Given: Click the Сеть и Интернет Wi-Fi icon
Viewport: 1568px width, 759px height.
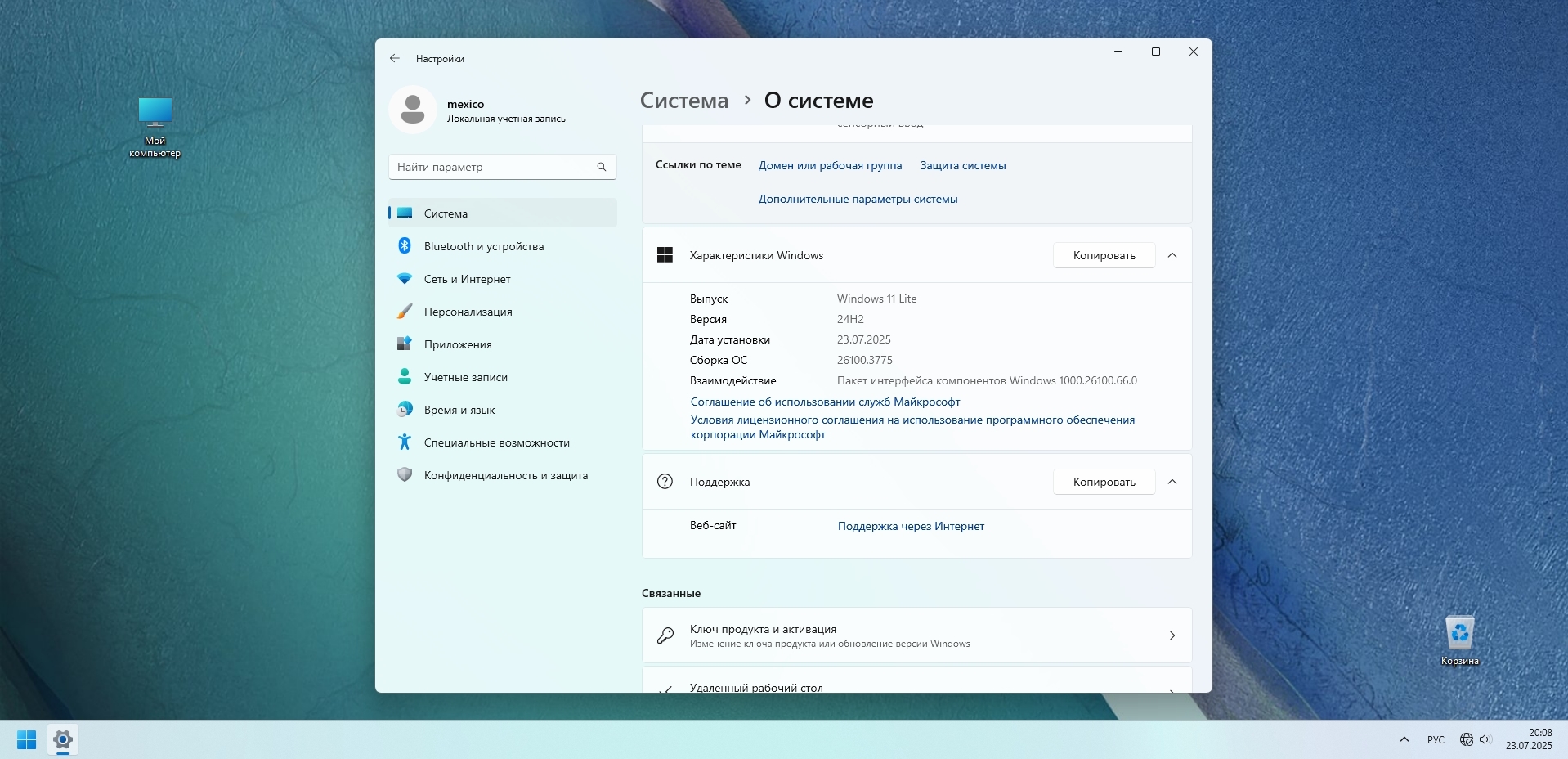Looking at the screenshot, I should point(405,279).
